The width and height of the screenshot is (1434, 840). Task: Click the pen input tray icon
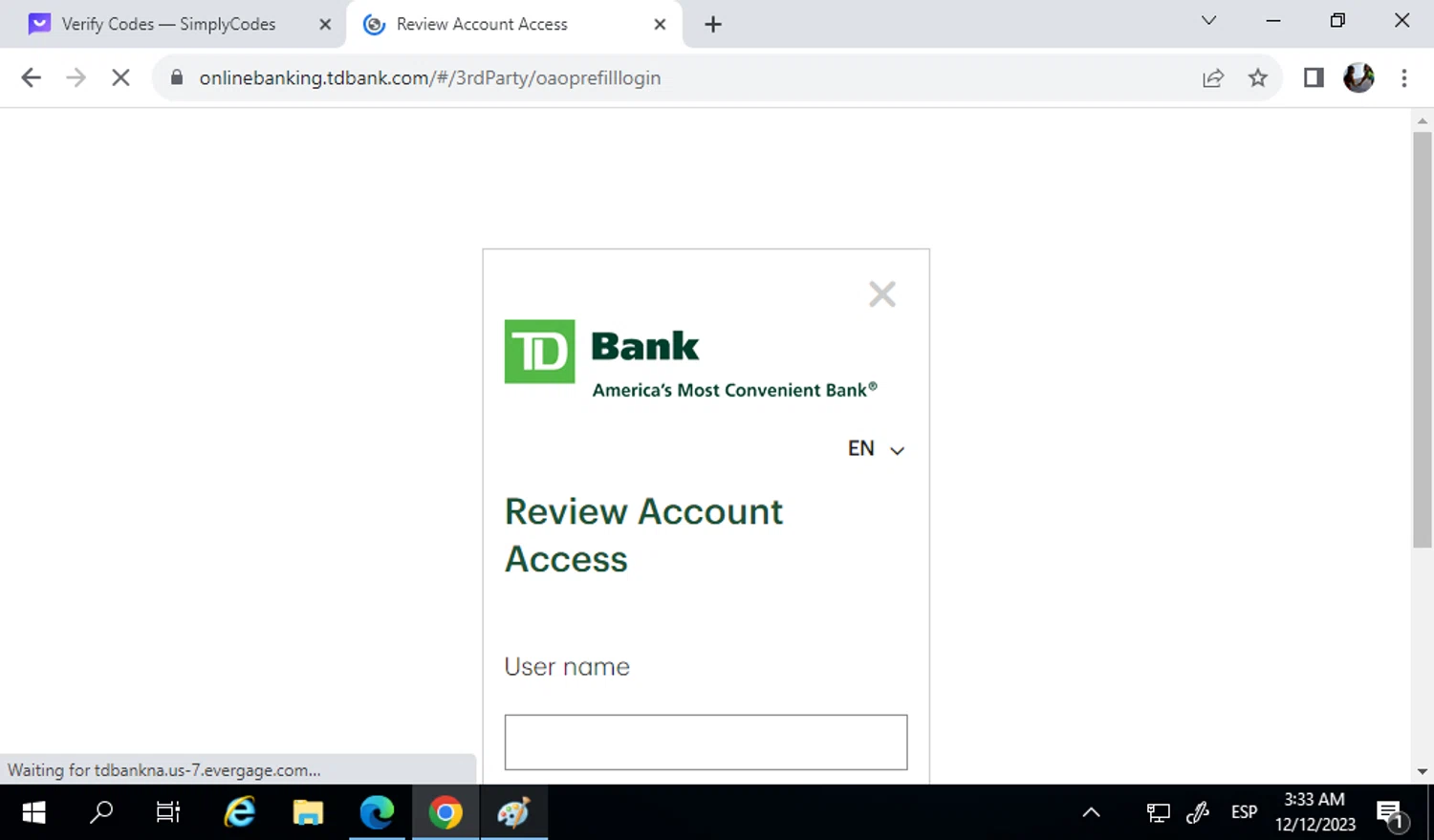[x=1198, y=813]
